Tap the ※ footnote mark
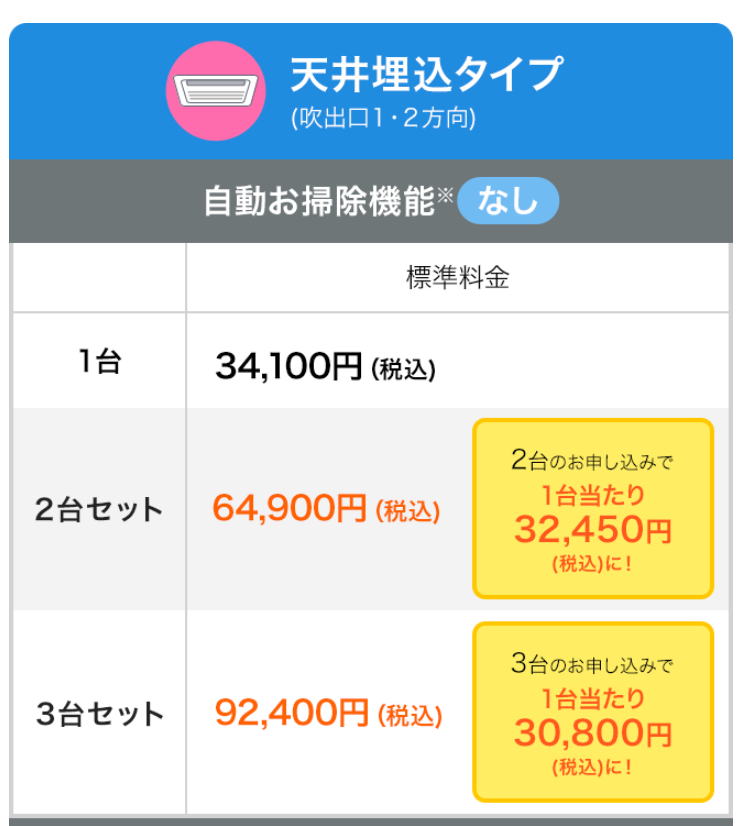Screen dimensions: 742x826 pyautogui.click(x=446, y=192)
